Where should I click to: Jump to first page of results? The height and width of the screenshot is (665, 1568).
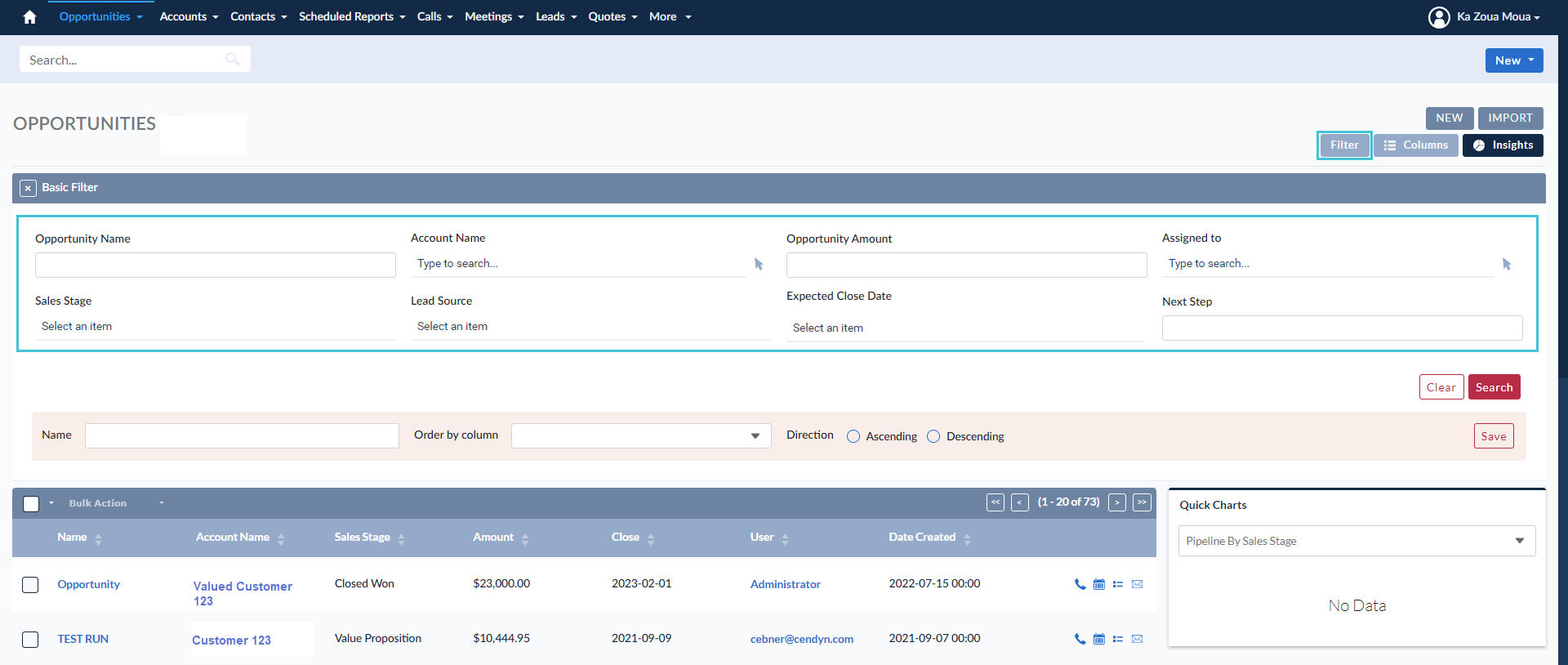tap(996, 502)
